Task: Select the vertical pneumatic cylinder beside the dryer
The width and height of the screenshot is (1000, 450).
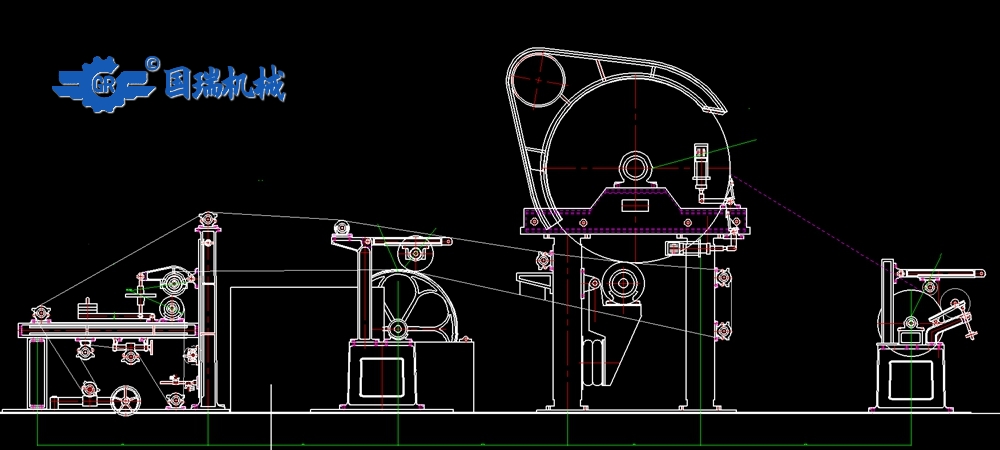Action: click(701, 167)
